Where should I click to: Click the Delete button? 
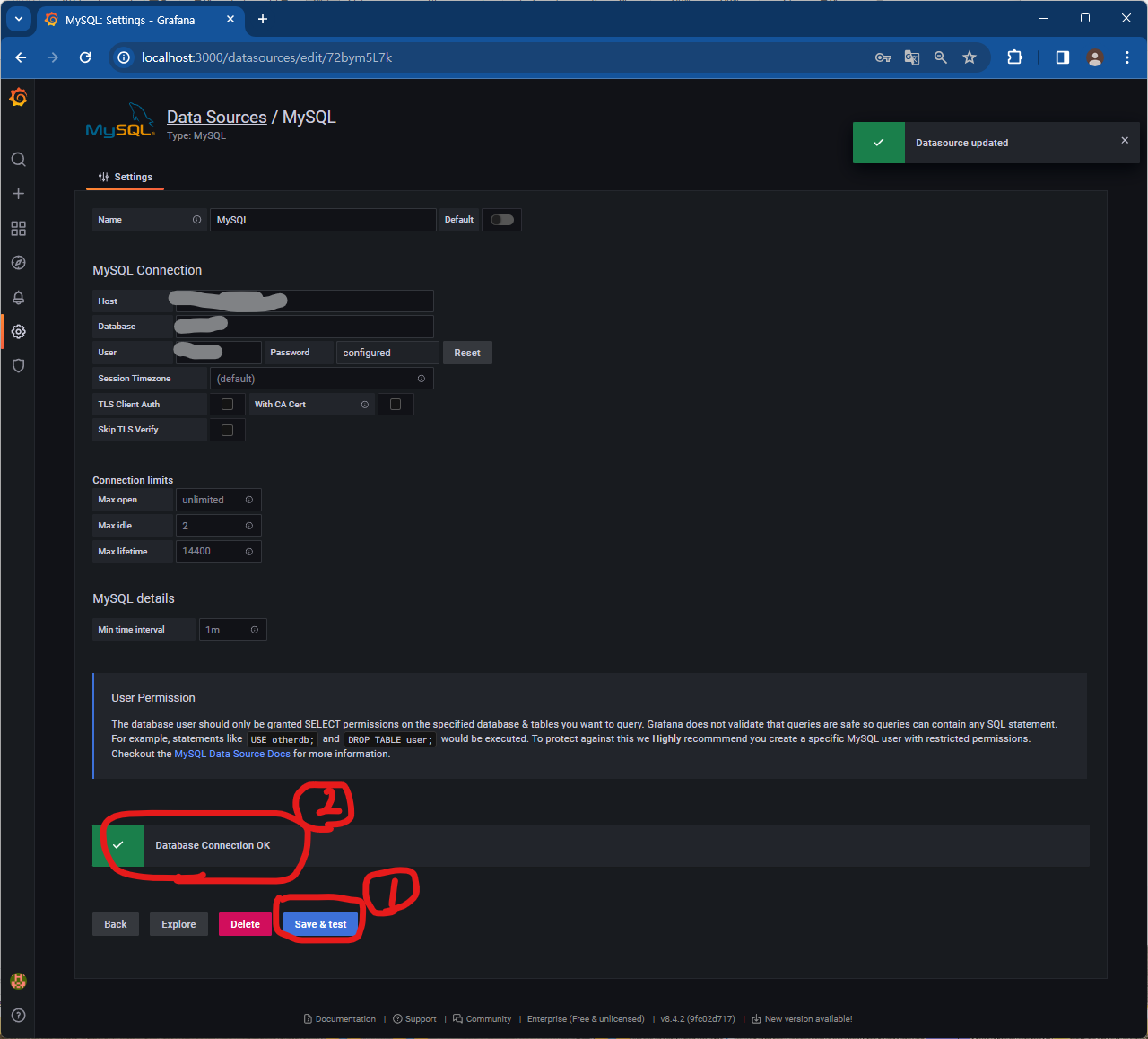(x=245, y=924)
